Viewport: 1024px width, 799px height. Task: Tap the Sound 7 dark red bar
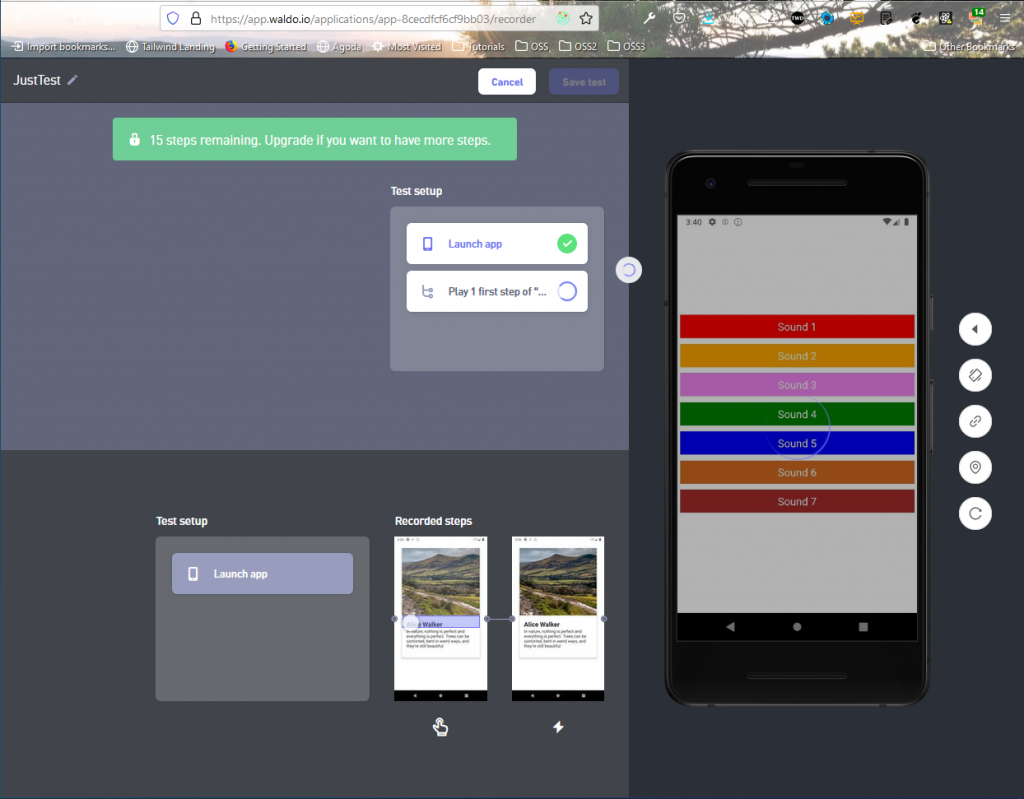coord(797,501)
